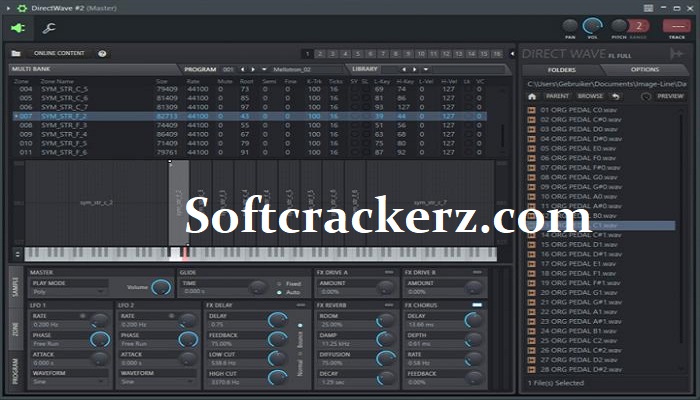Click file icon of 28 ORG PEDAL D#2.wav
Screen dimensions: 700x400
[x=531, y=369]
